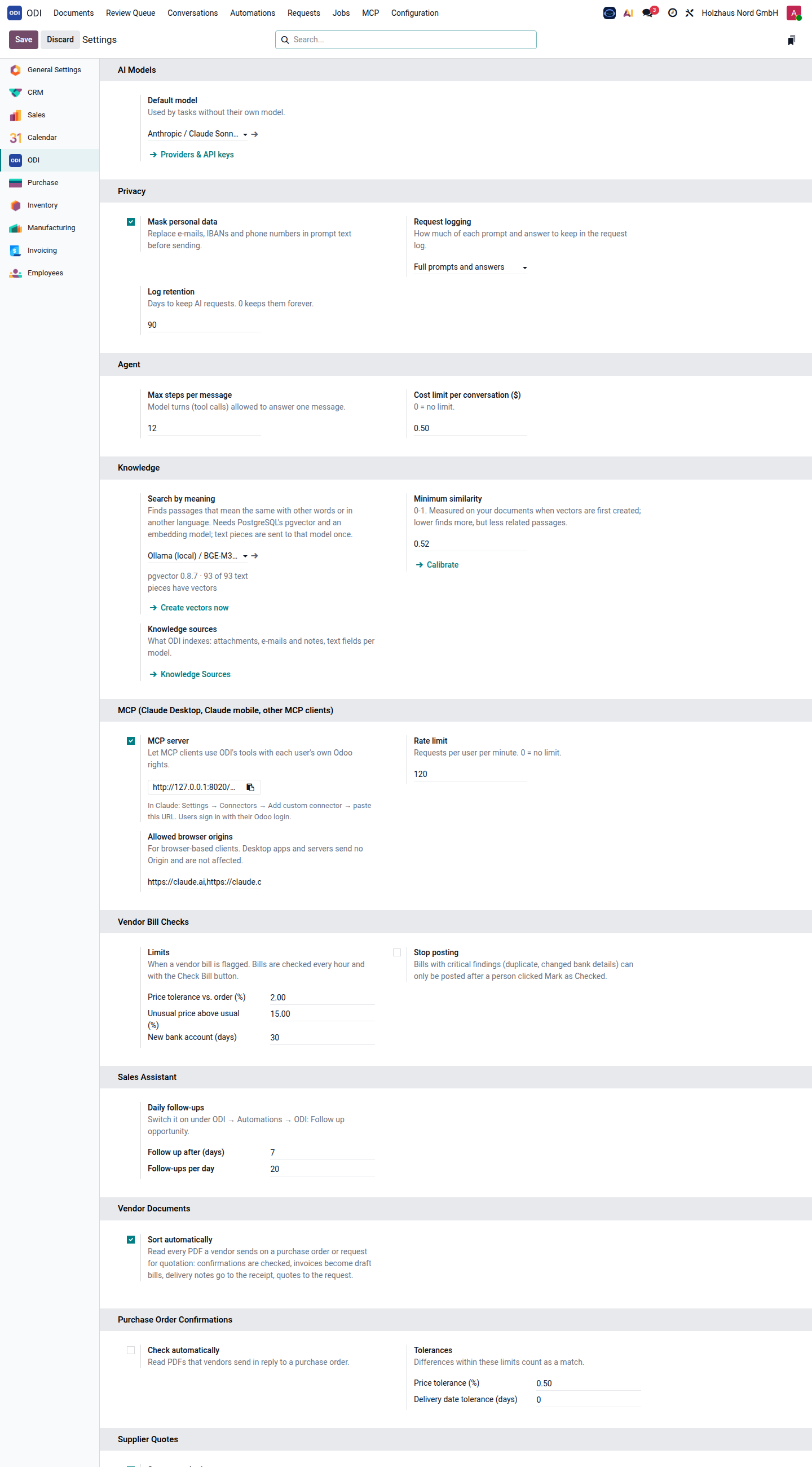Open the debug tools wrench icon

(689, 12)
